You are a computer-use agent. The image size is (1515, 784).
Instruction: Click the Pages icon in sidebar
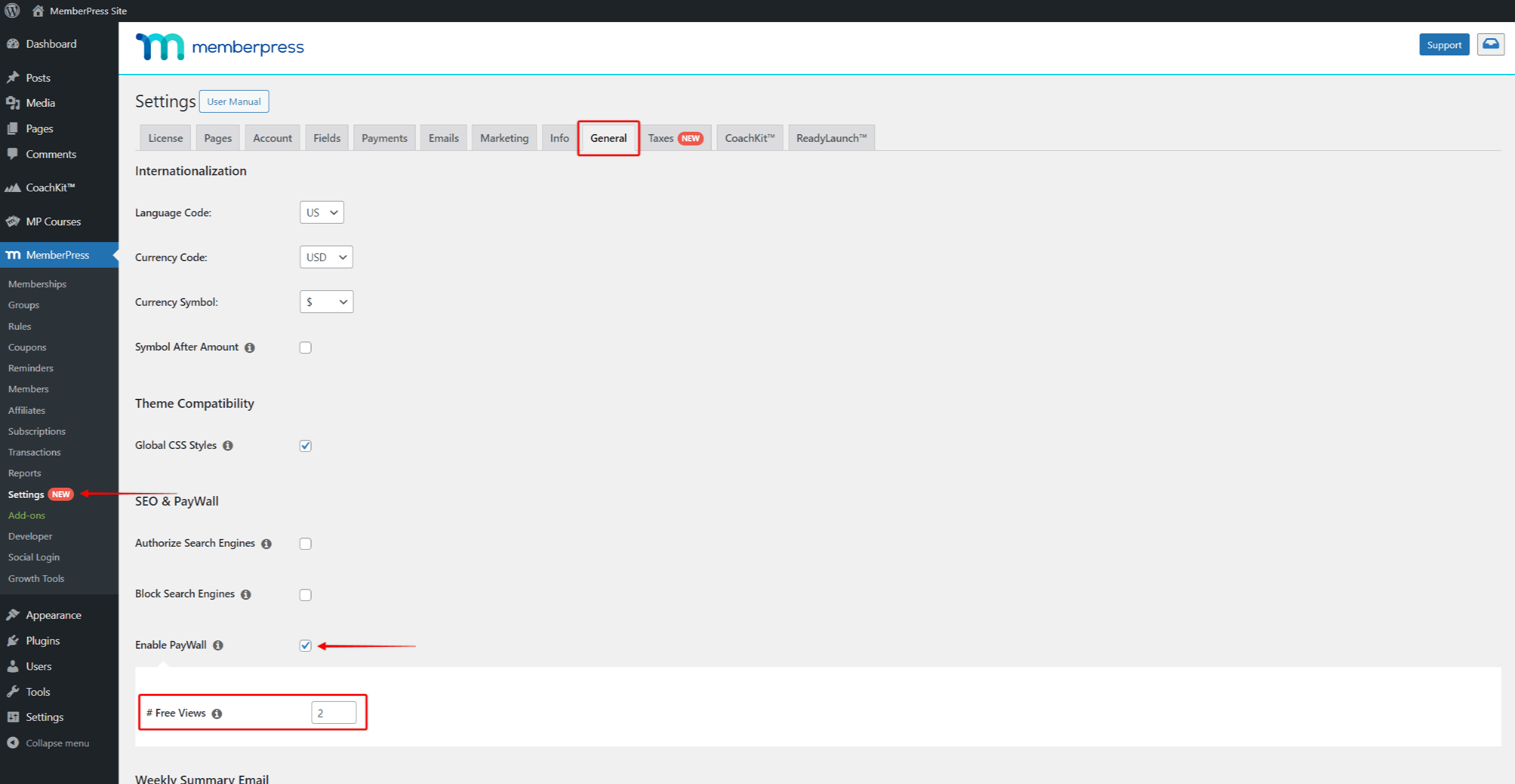pos(13,129)
